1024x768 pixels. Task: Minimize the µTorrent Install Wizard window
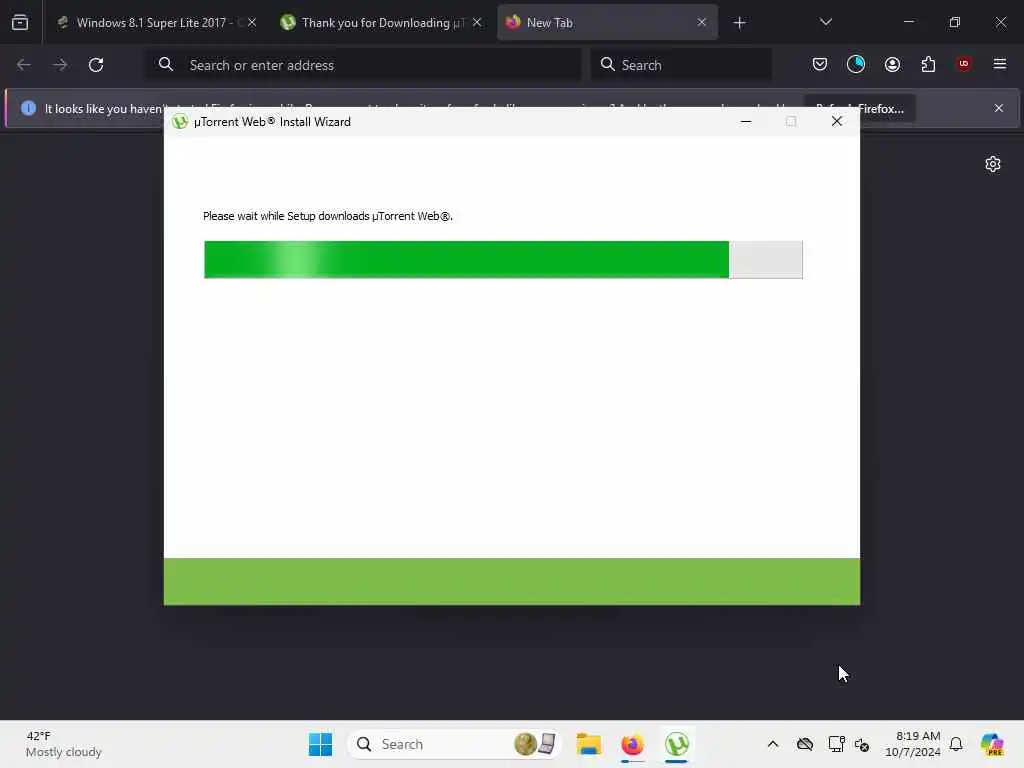[746, 121]
